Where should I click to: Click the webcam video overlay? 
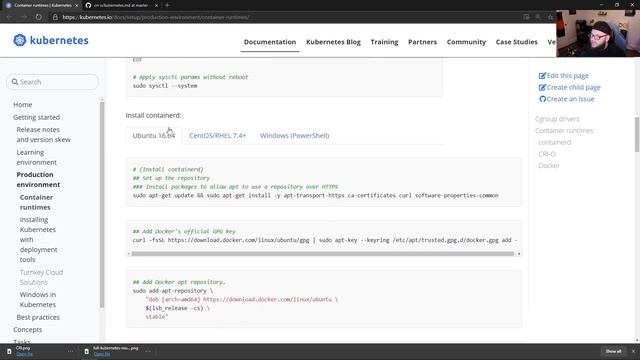[598, 33]
